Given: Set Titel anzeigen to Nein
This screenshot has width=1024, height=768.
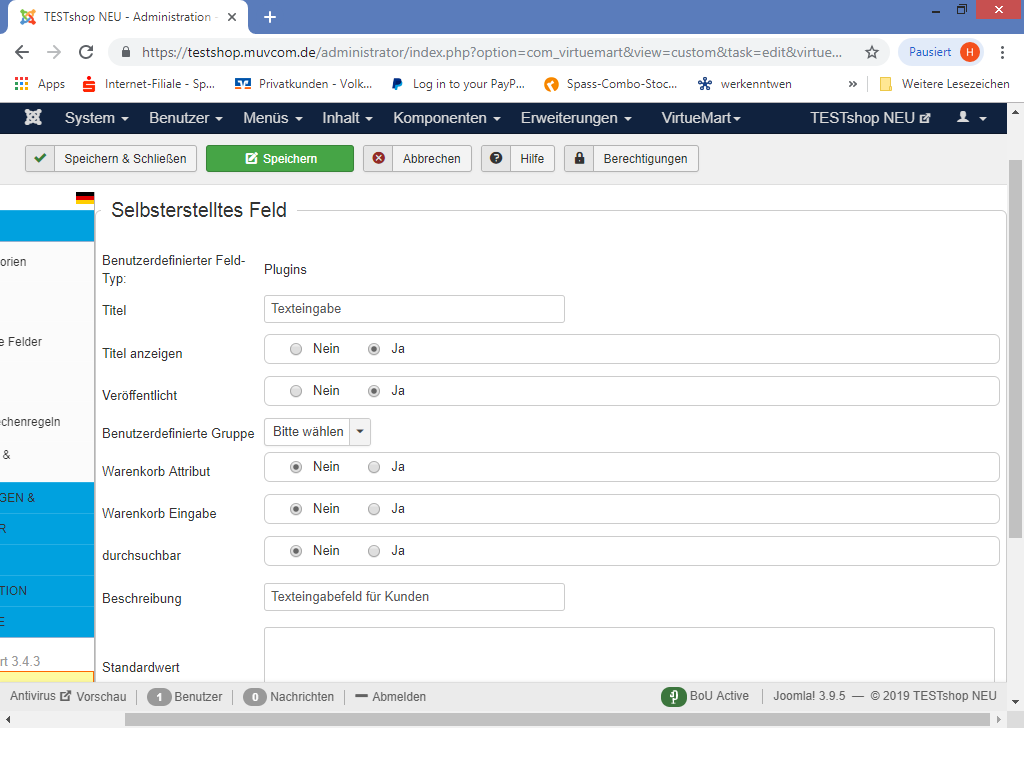Looking at the screenshot, I should coord(296,349).
